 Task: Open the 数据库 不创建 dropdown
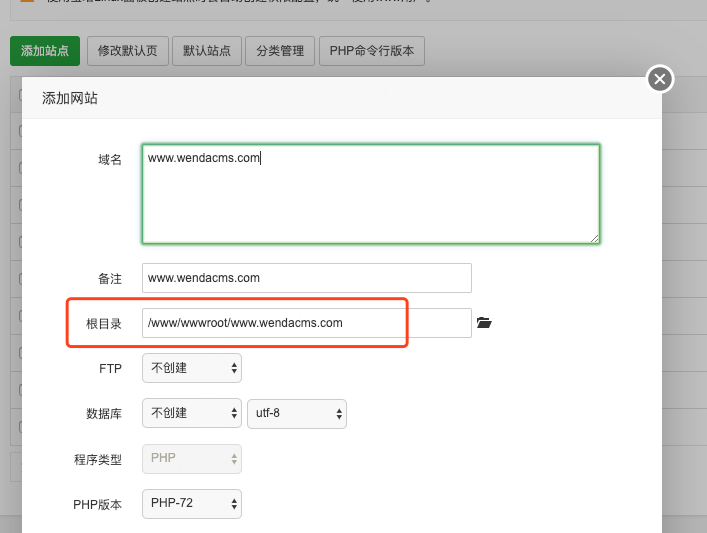(x=192, y=413)
